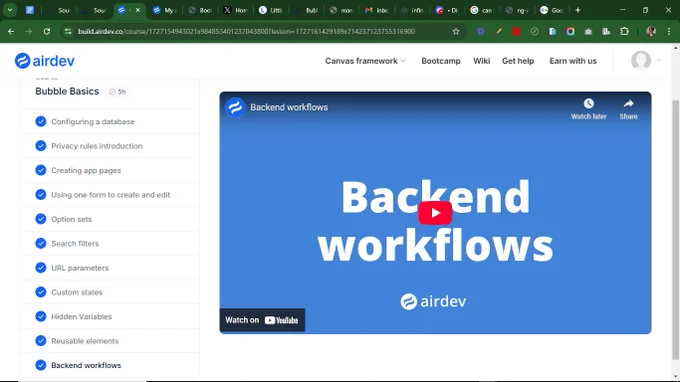Open Chrome profile picture
Image resolution: width=680 pixels, height=382 pixels.
tap(651, 31)
